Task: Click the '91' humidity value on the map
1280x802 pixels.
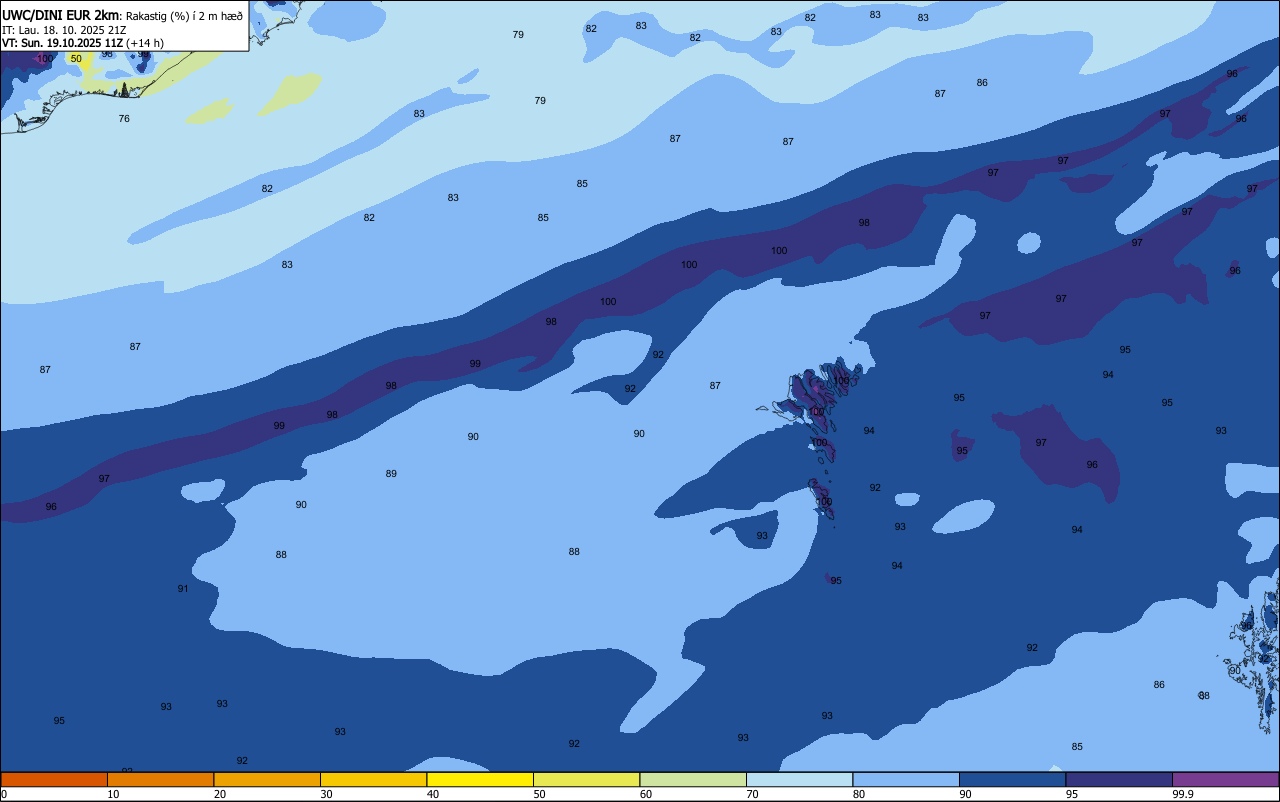Action: (x=183, y=589)
